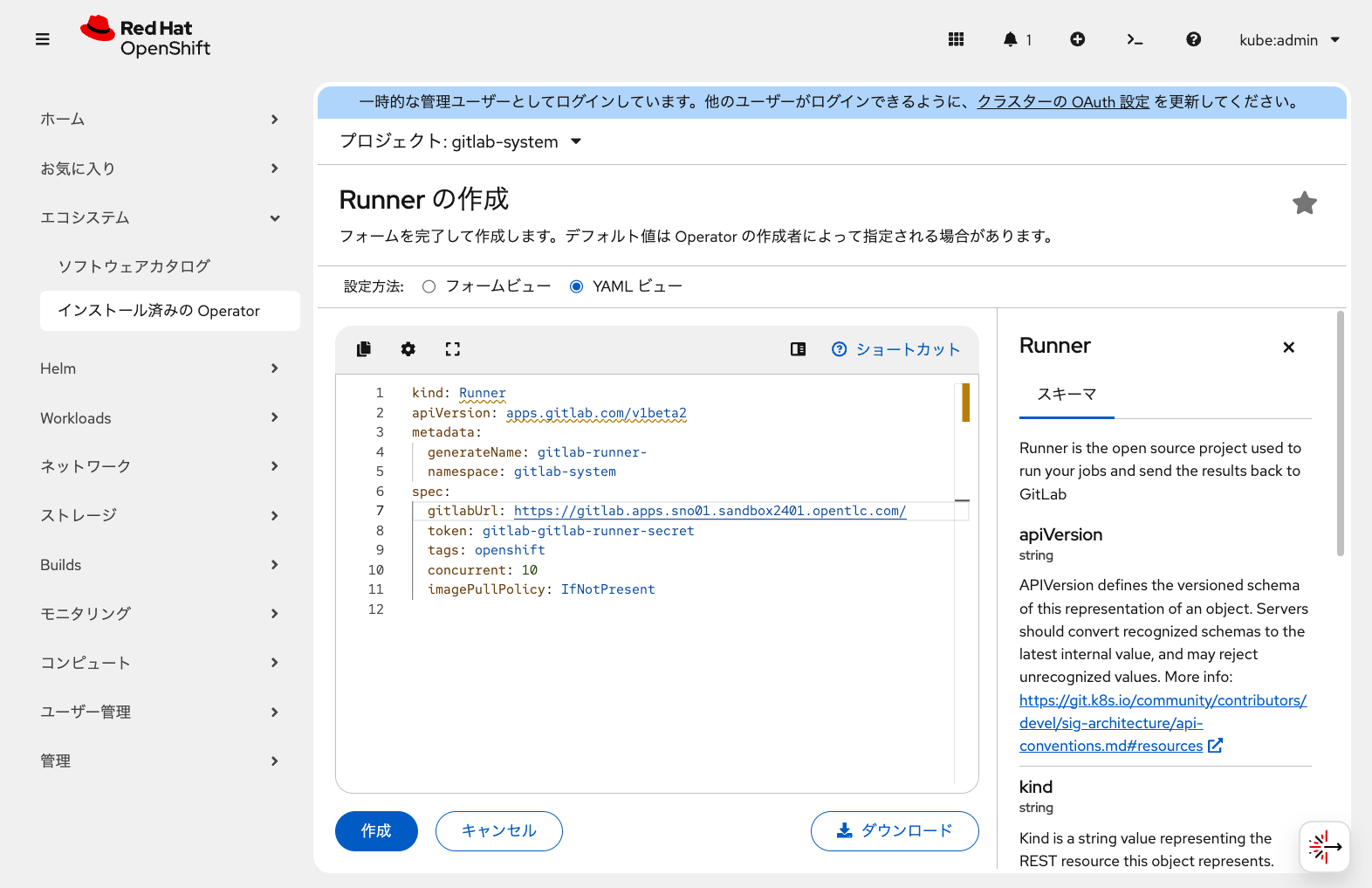Select the form view radio button

click(429, 286)
